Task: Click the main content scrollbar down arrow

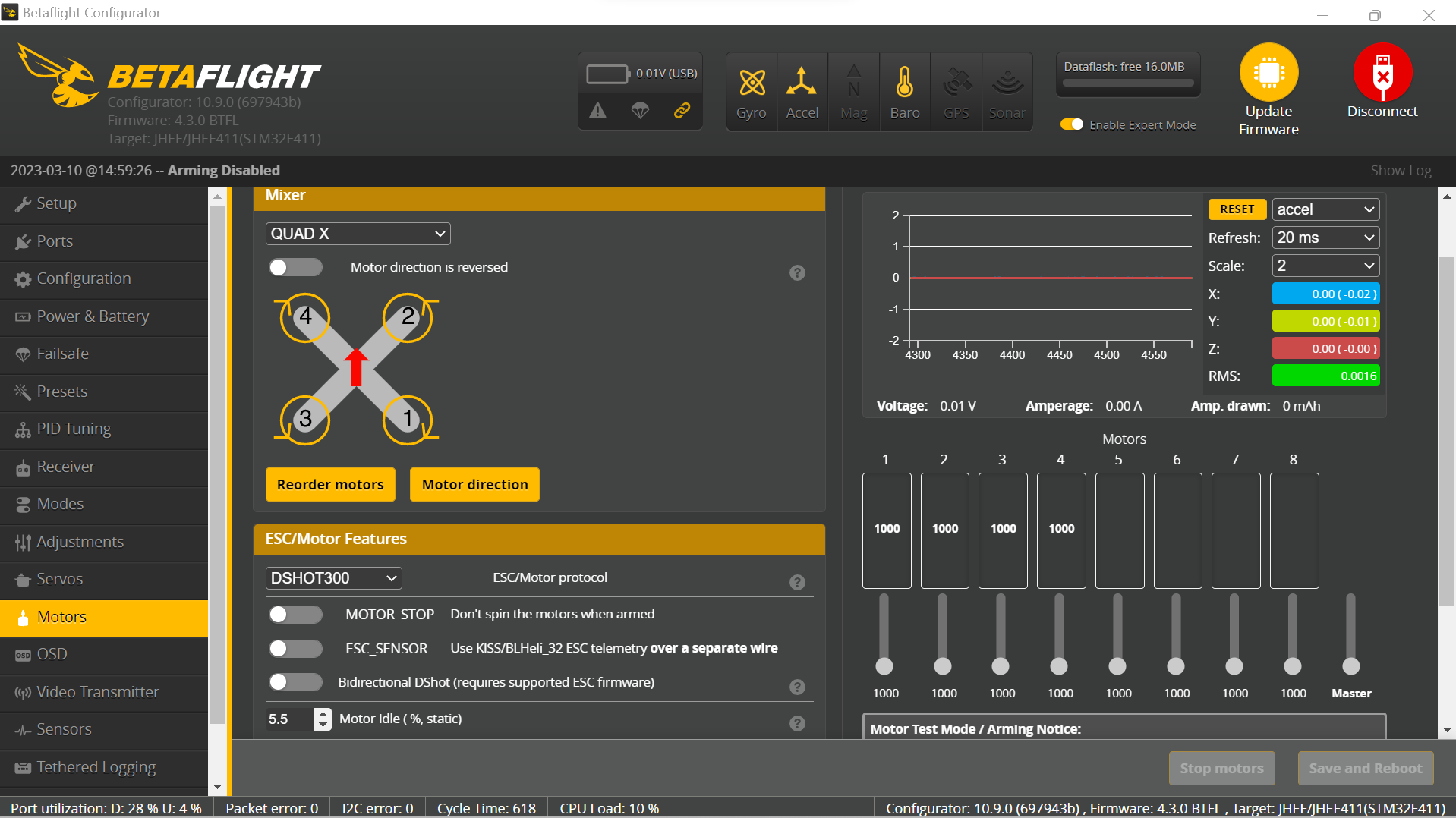Action: click(1447, 730)
